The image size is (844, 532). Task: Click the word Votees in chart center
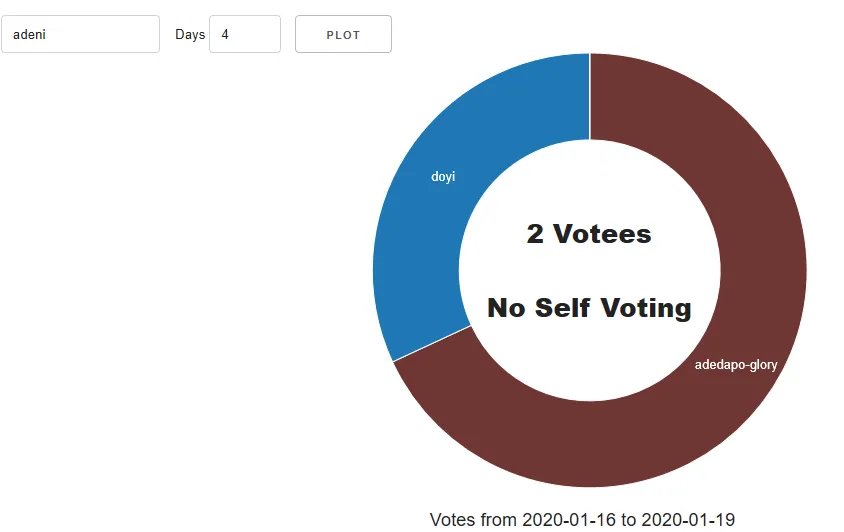(602, 234)
